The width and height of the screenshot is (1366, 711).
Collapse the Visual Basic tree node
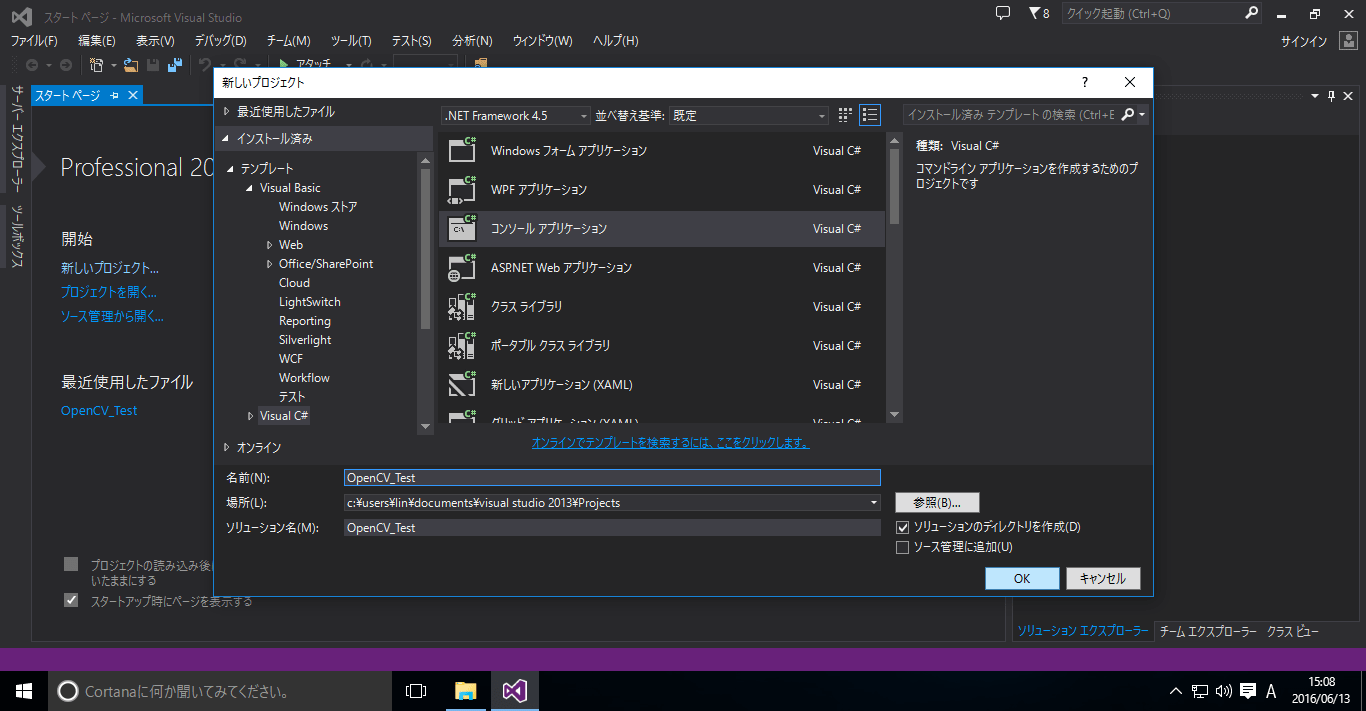[250, 188]
